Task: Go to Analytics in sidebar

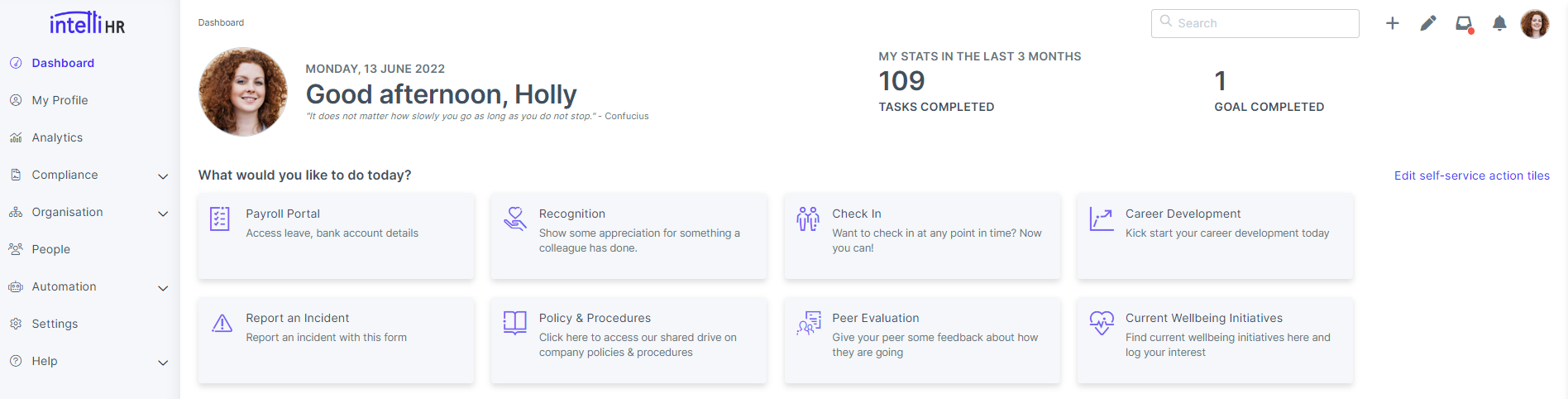Action: point(57,137)
